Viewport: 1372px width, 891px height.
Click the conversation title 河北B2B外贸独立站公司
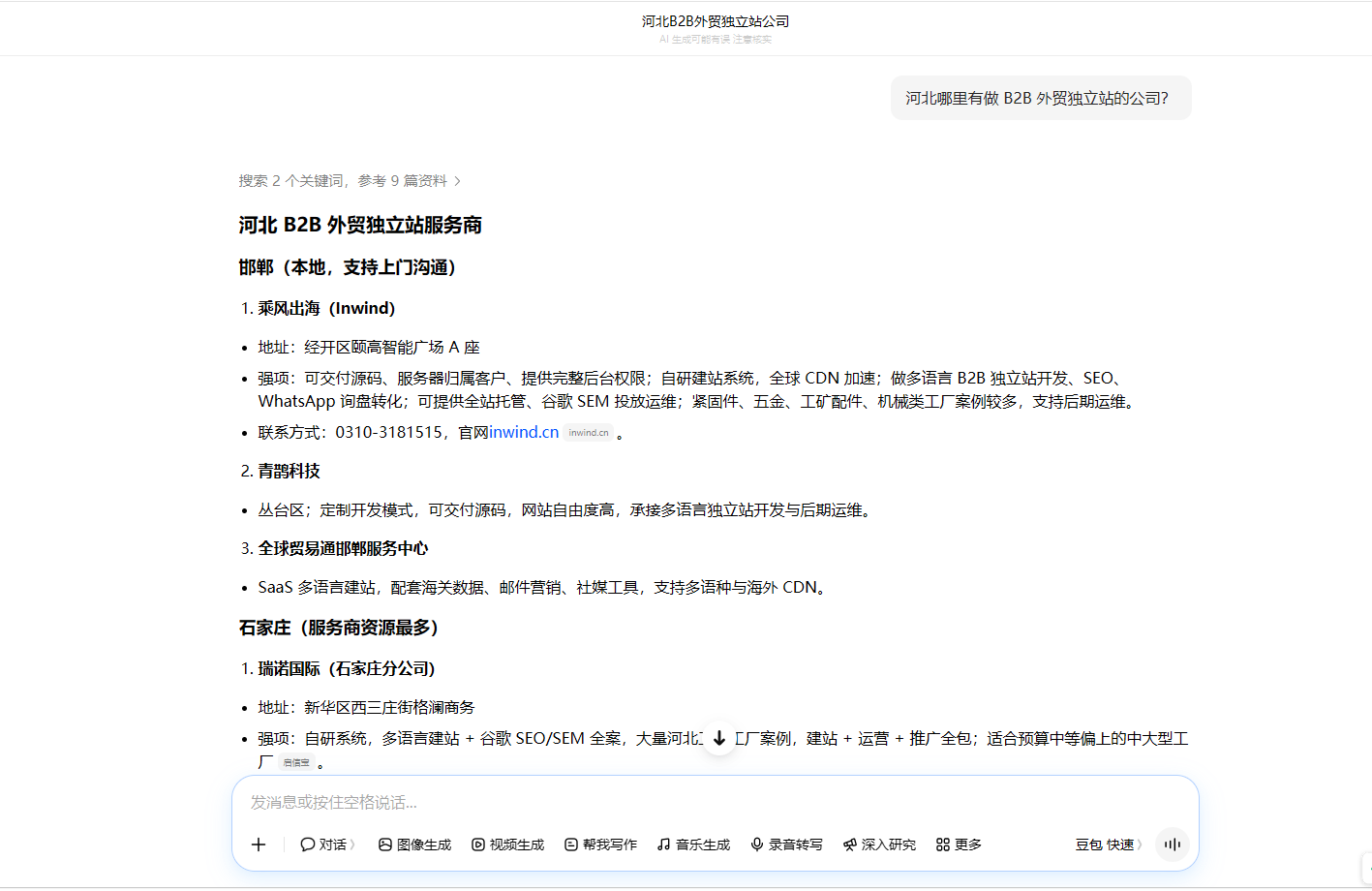coord(716,21)
